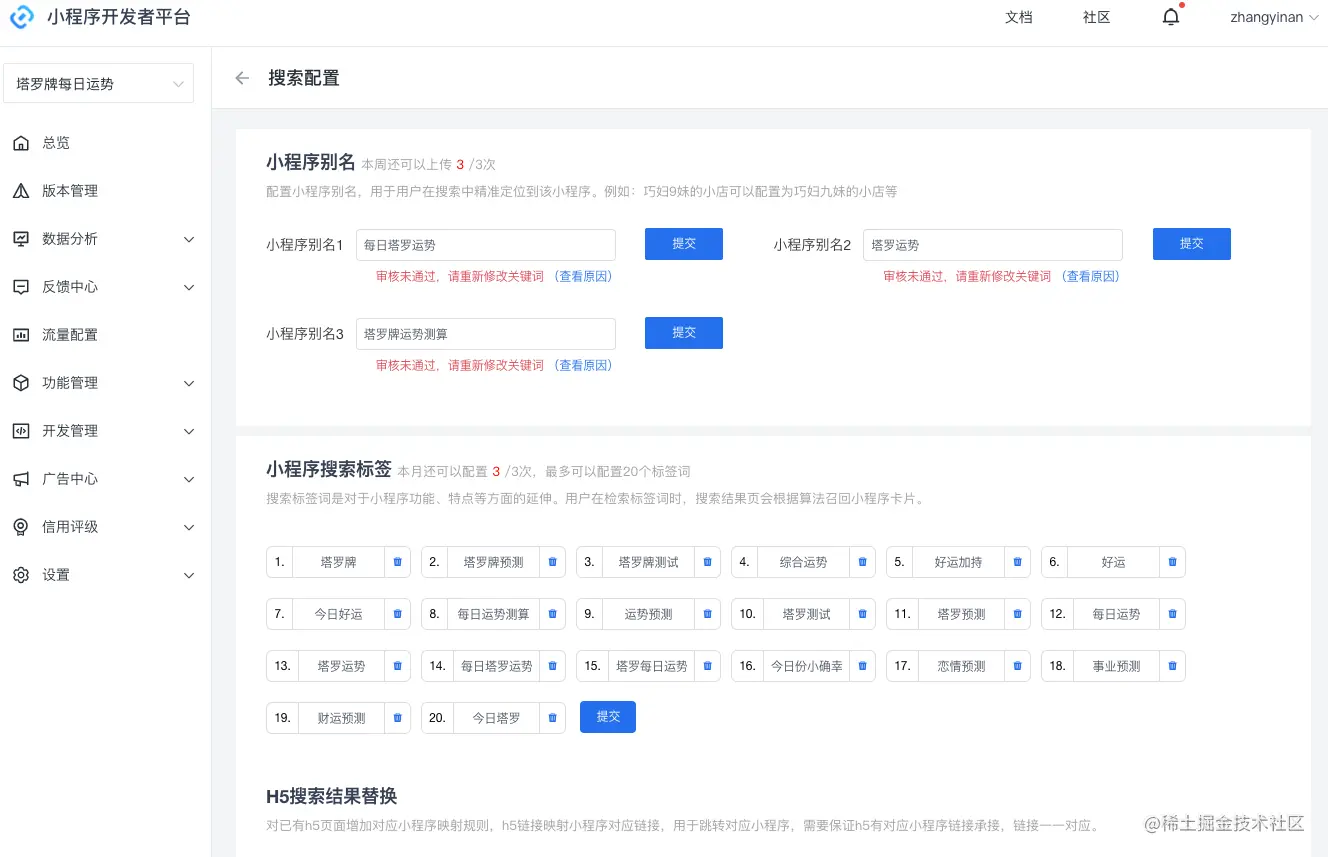Click the H5搜索结果替换 heading

click(332, 796)
